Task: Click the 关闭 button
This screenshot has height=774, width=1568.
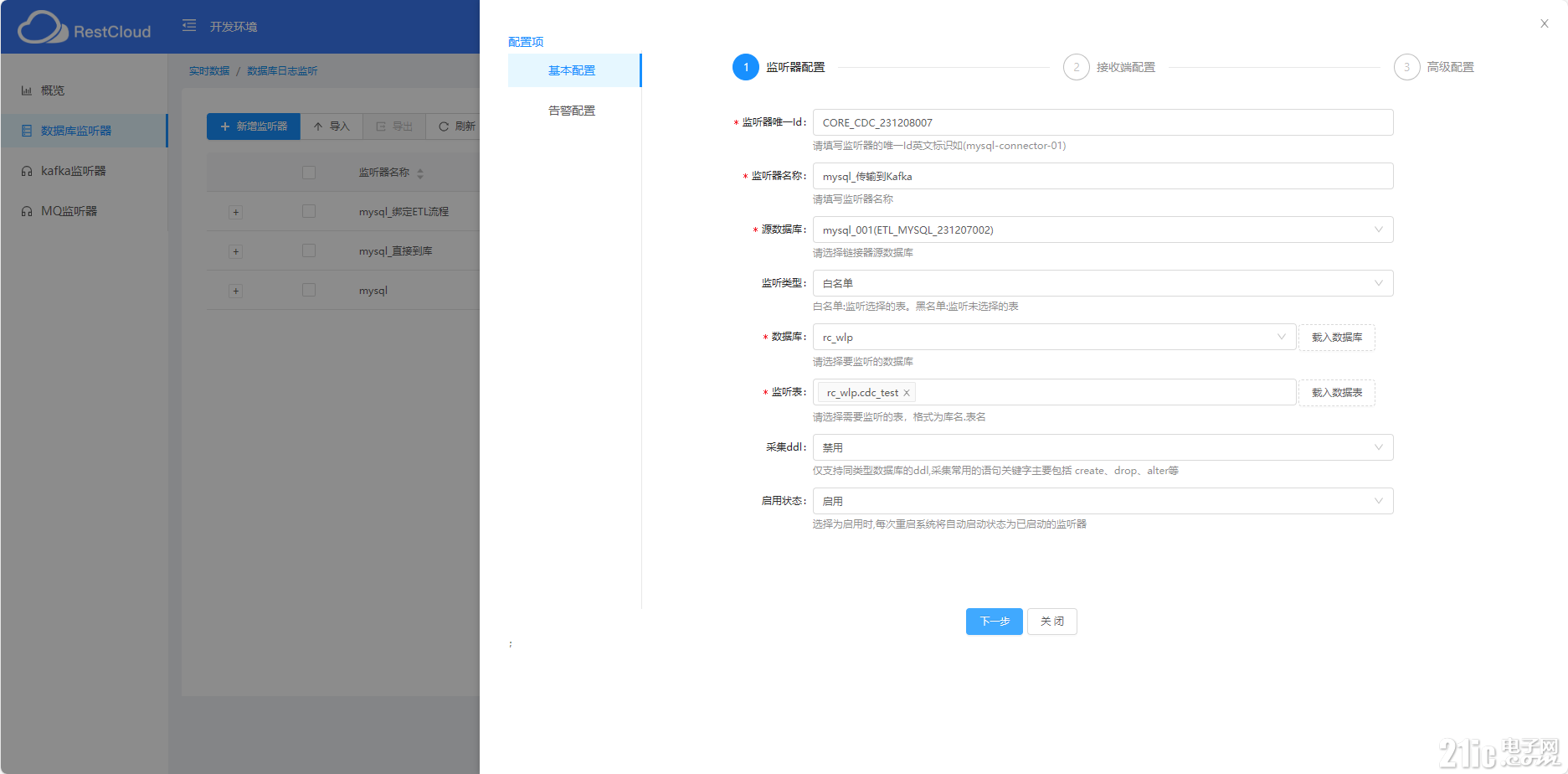Action: click(1052, 622)
